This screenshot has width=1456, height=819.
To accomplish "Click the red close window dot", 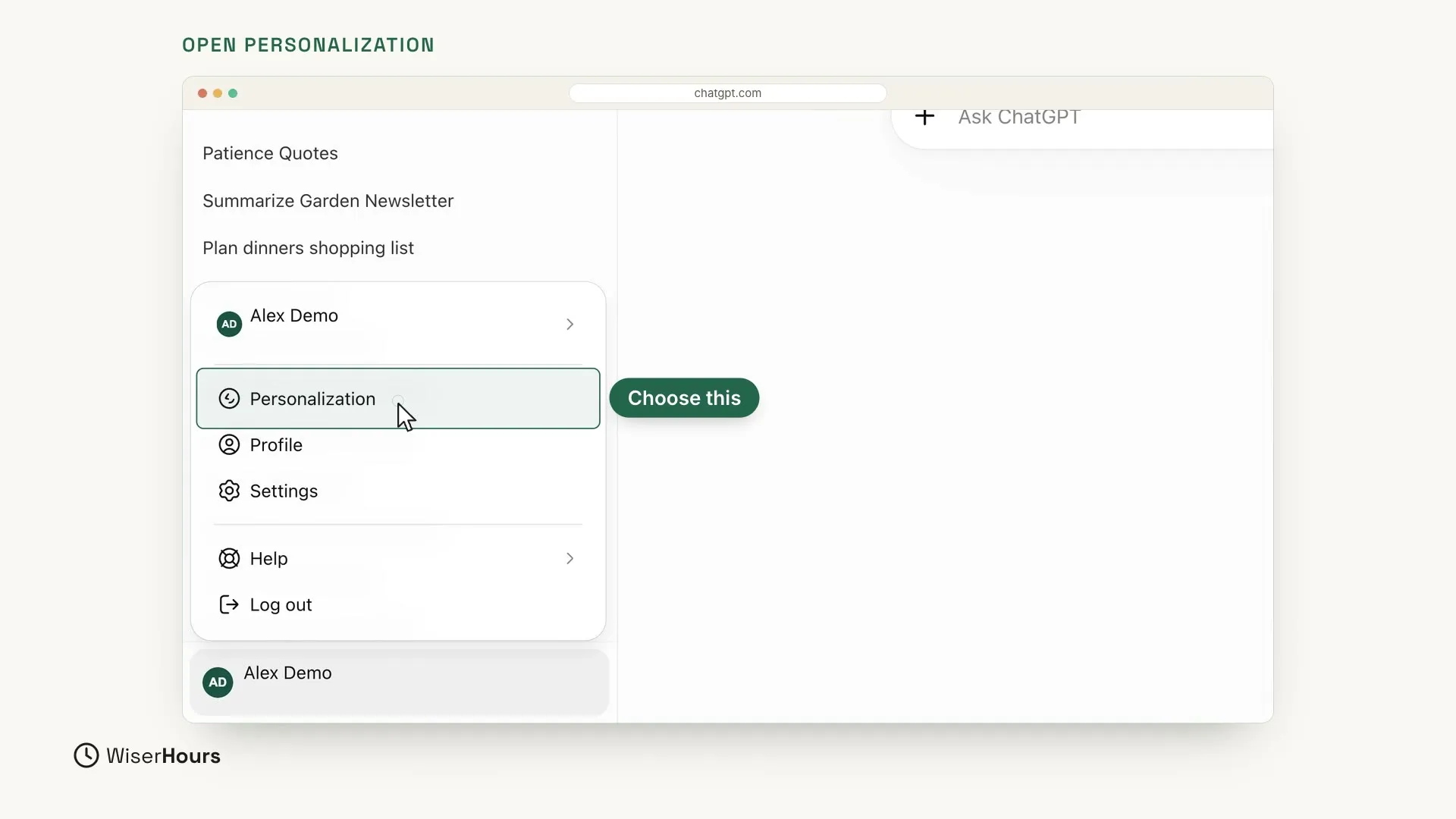I will [x=202, y=93].
